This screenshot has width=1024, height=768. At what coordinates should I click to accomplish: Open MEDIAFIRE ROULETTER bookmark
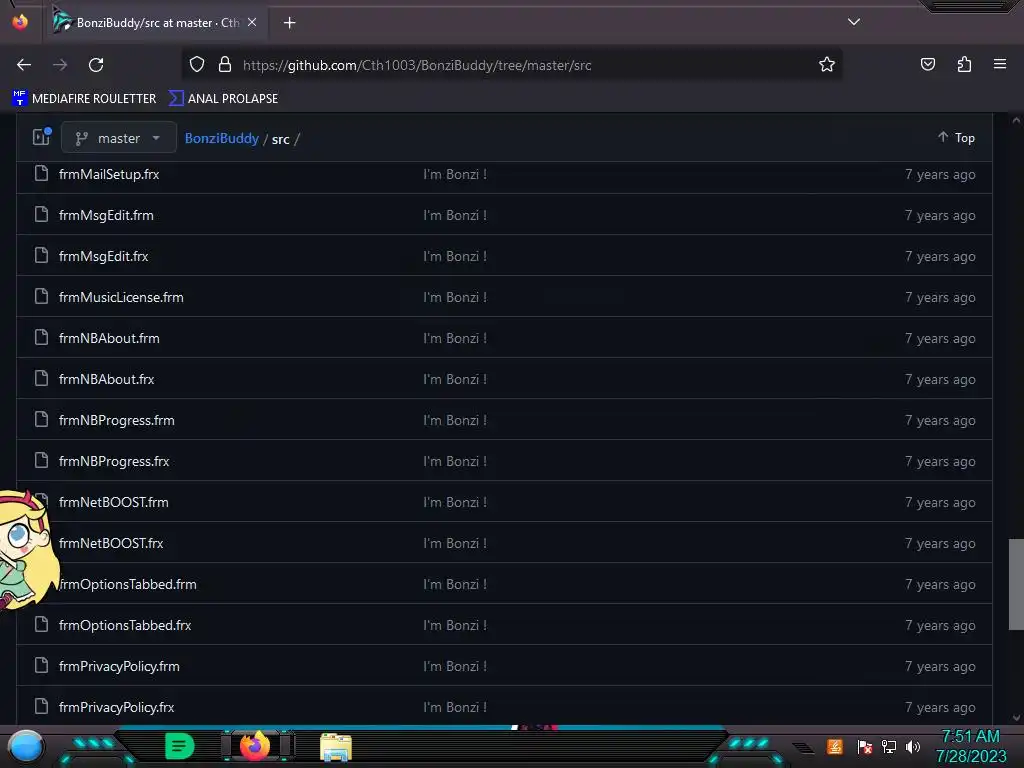click(x=84, y=99)
